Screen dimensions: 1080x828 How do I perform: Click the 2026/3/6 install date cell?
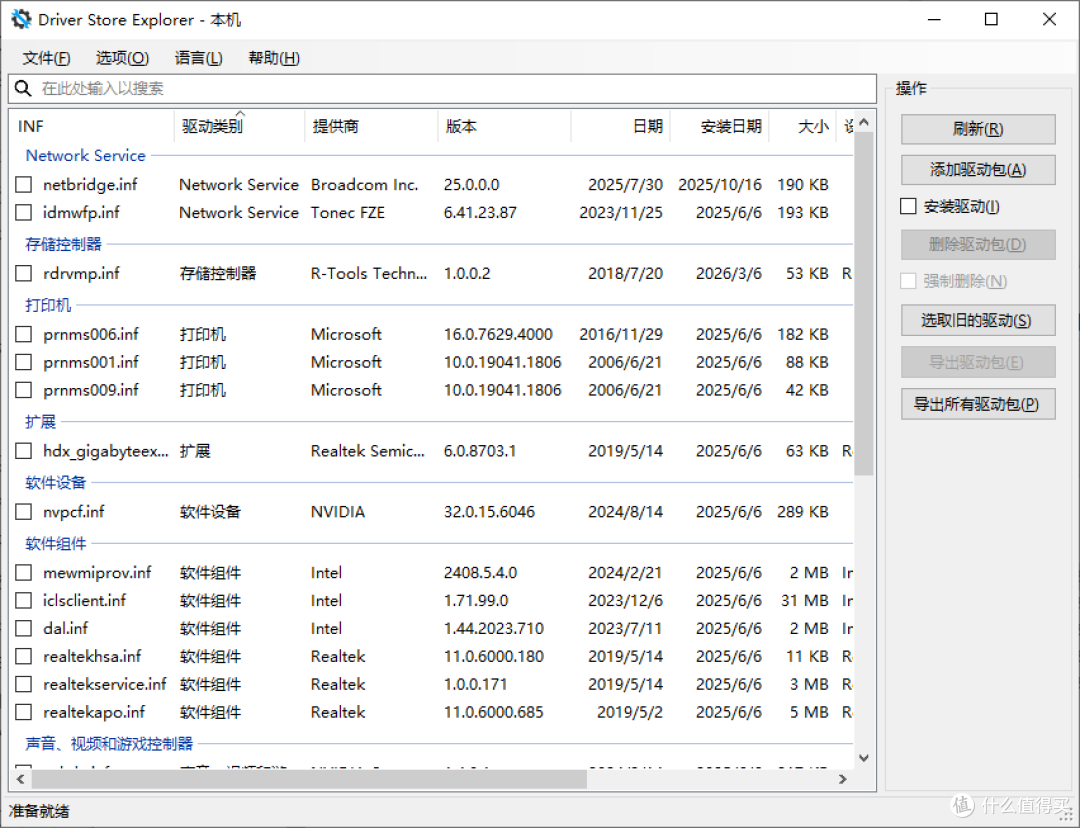point(729,273)
